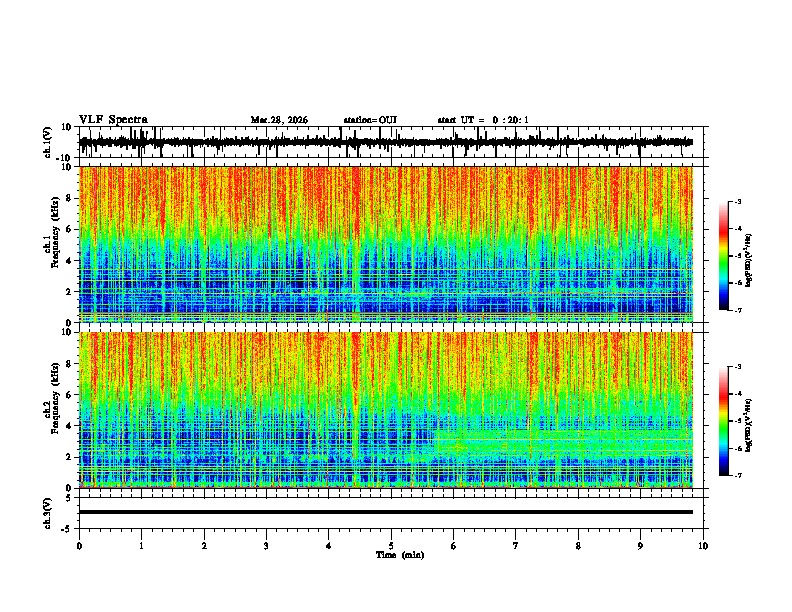
Task: Click the "10" tick on ch.2 frequency axis
Action: click(67, 332)
